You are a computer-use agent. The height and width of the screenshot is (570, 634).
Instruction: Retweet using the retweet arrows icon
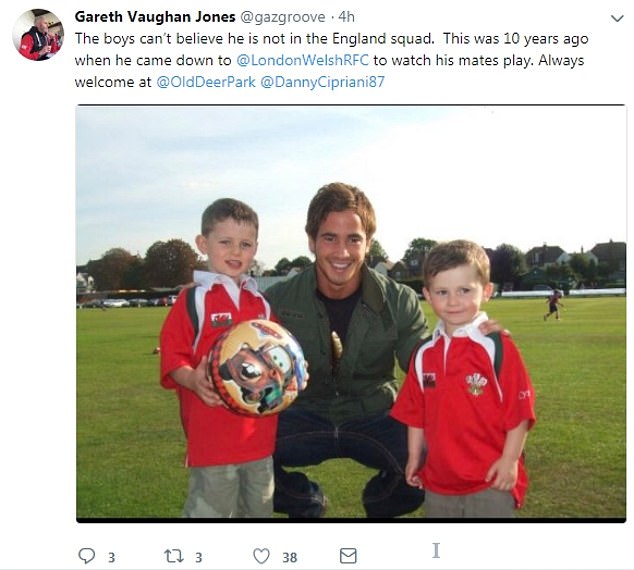[x=174, y=556]
